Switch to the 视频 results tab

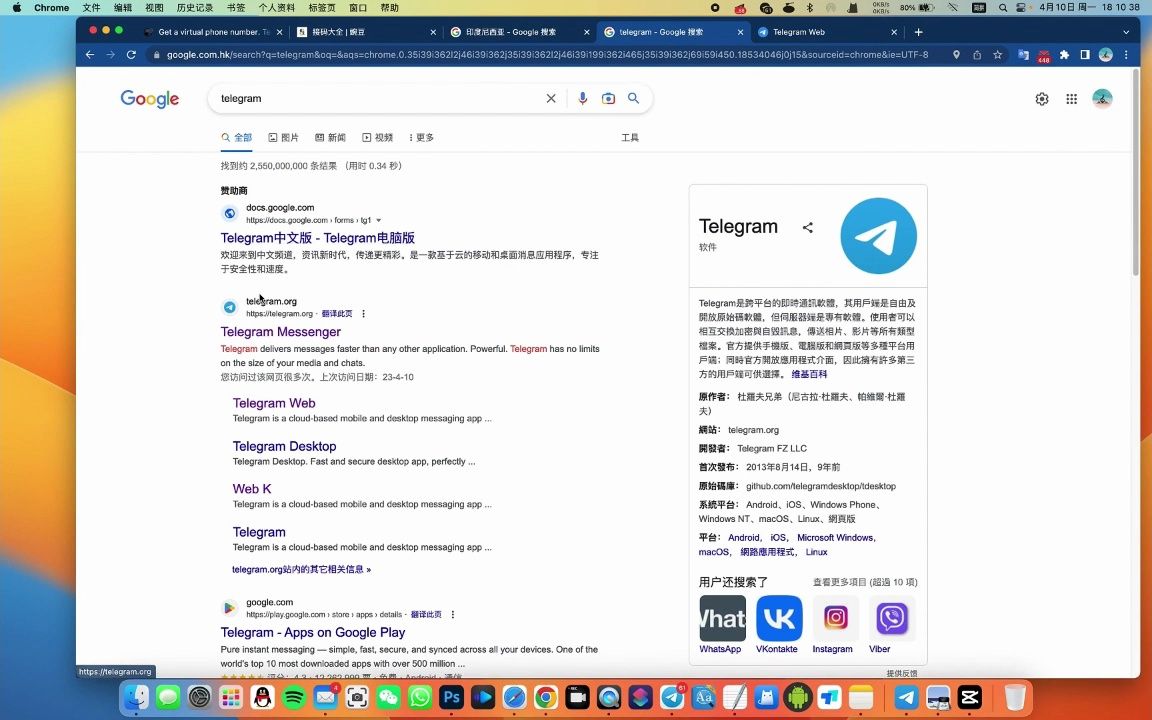377,137
